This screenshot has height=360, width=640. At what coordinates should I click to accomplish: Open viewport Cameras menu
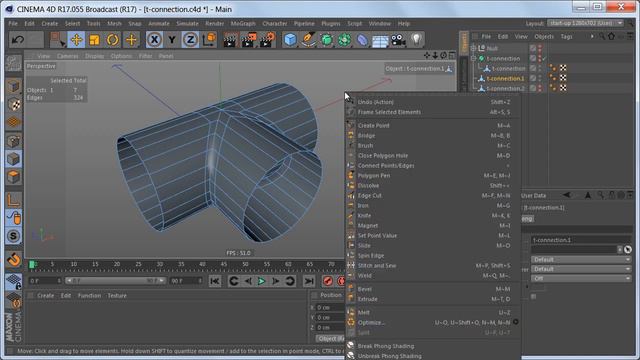[67, 56]
